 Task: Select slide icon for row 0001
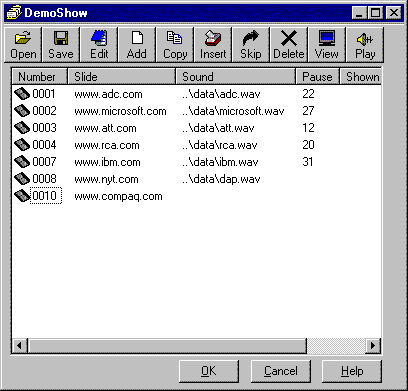[22, 94]
